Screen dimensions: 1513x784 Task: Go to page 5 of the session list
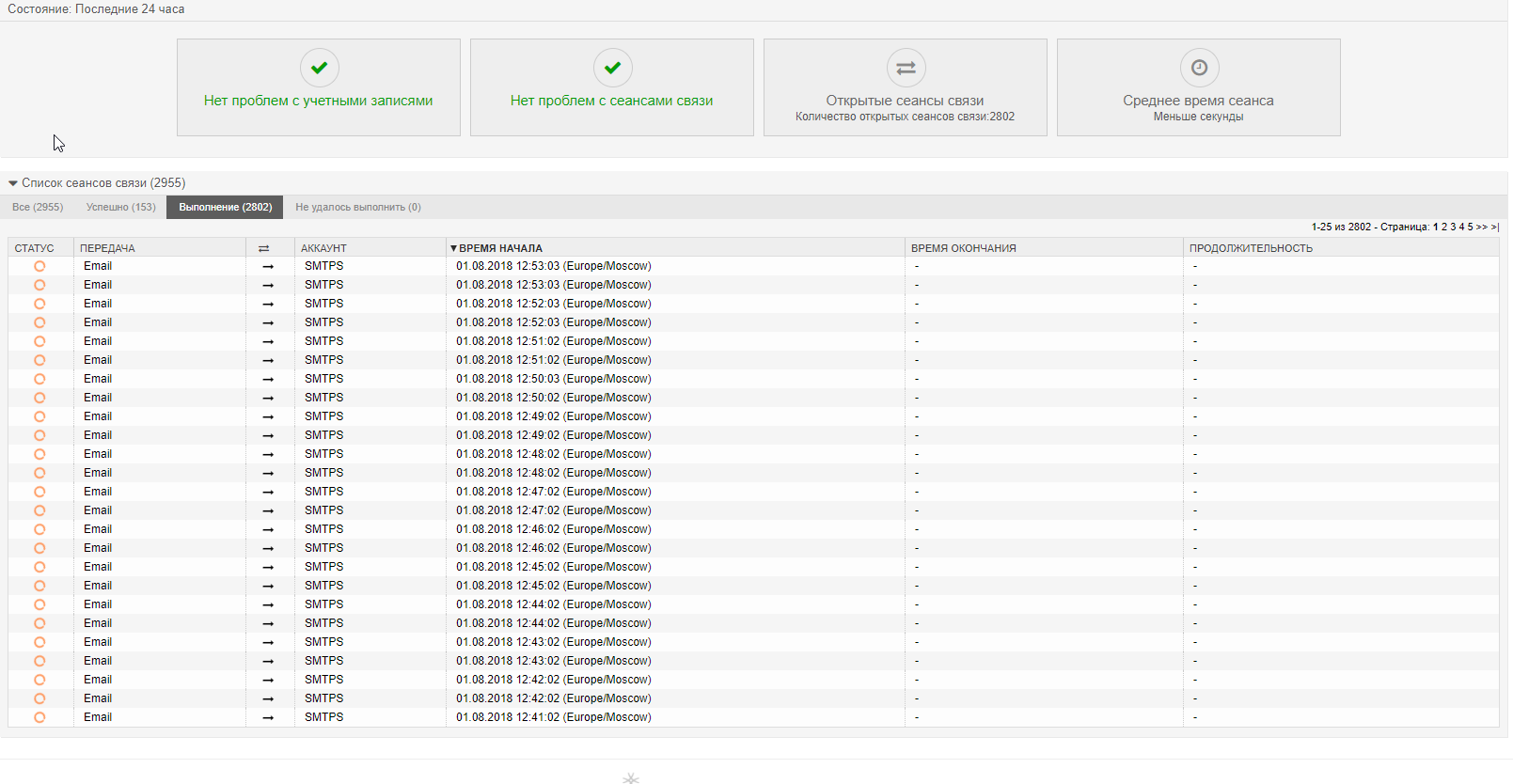pos(1470,227)
